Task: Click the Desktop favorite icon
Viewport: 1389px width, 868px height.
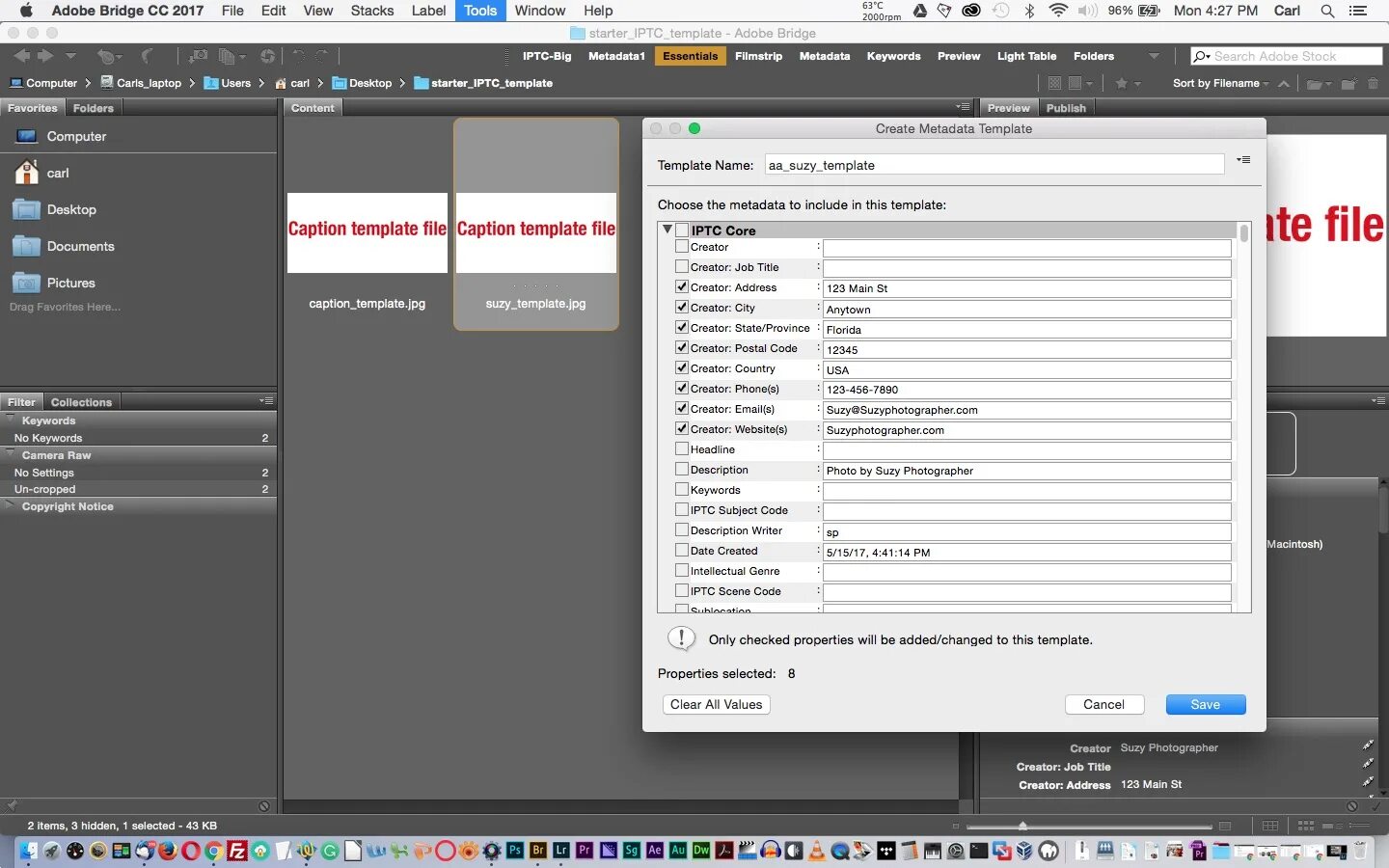Action: pos(25,209)
